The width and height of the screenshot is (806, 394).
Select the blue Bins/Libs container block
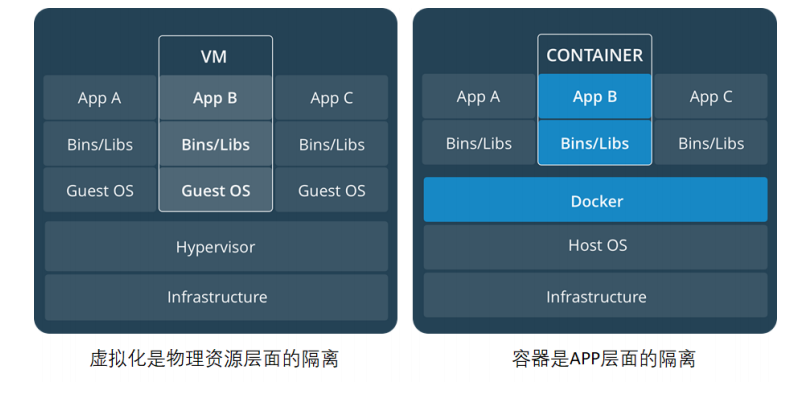594,142
